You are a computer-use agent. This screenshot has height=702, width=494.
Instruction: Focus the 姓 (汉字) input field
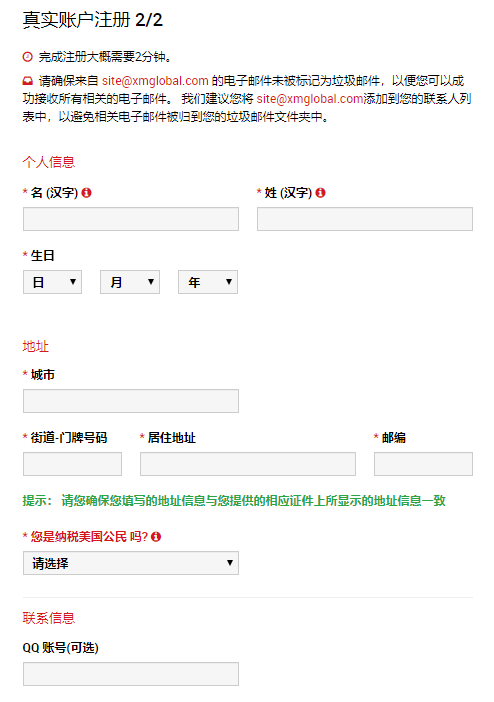[x=365, y=219]
